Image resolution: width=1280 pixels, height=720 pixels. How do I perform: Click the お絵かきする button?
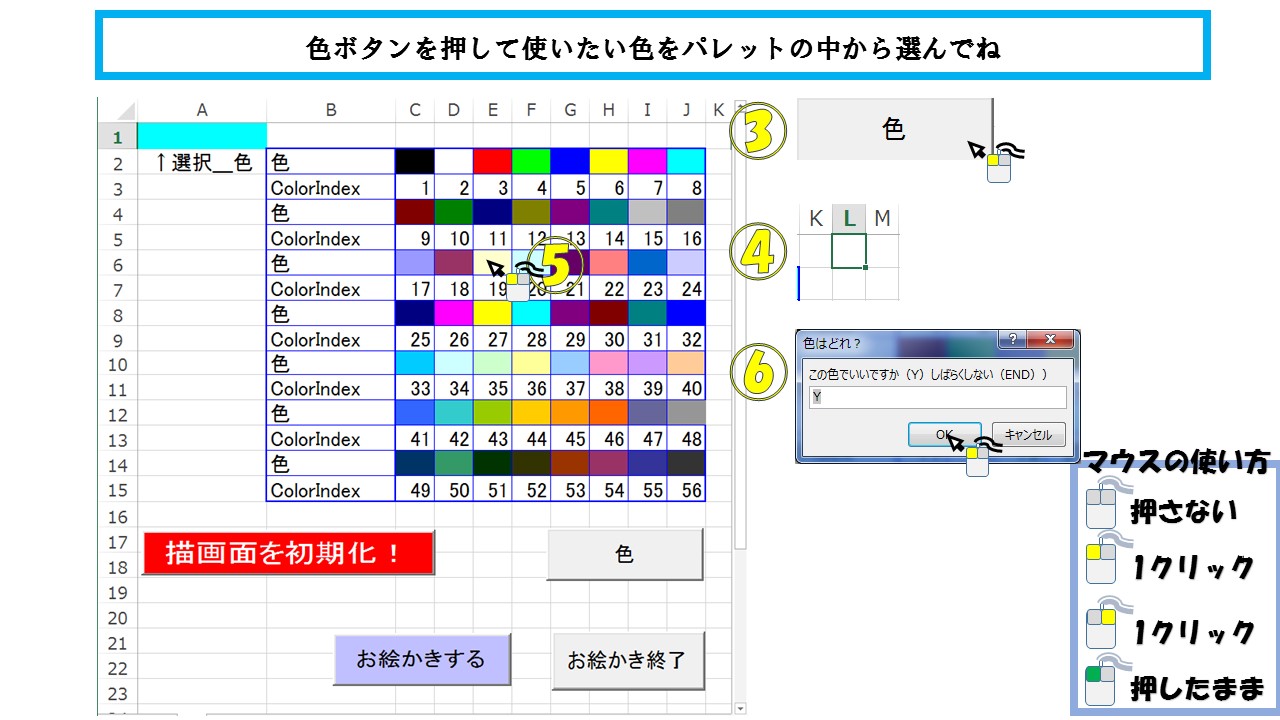[421, 659]
